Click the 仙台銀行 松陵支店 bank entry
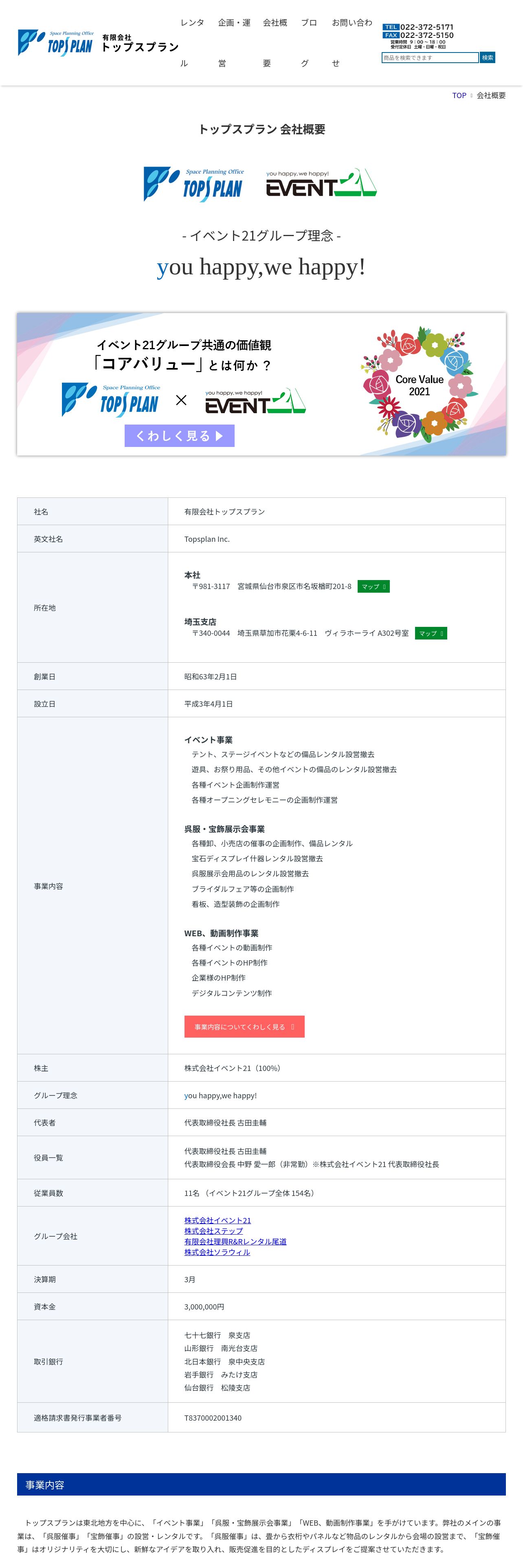 218,1388
